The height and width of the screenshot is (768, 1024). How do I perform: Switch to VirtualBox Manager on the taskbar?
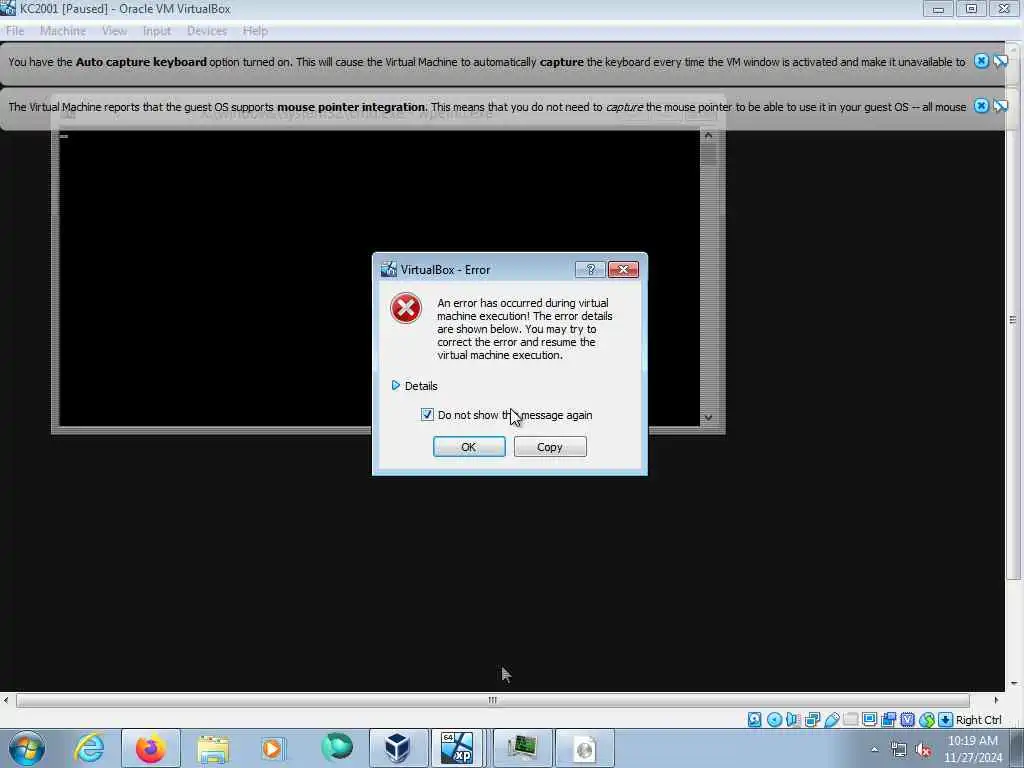(397, 748)
